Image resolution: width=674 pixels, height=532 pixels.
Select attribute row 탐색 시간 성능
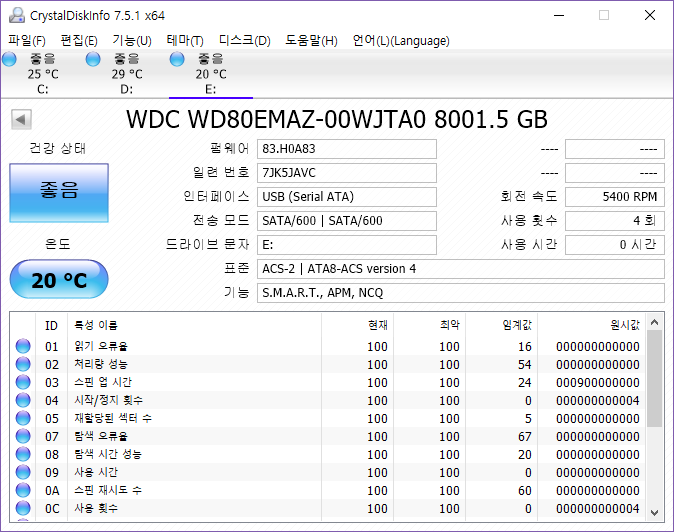pos(328,455)
